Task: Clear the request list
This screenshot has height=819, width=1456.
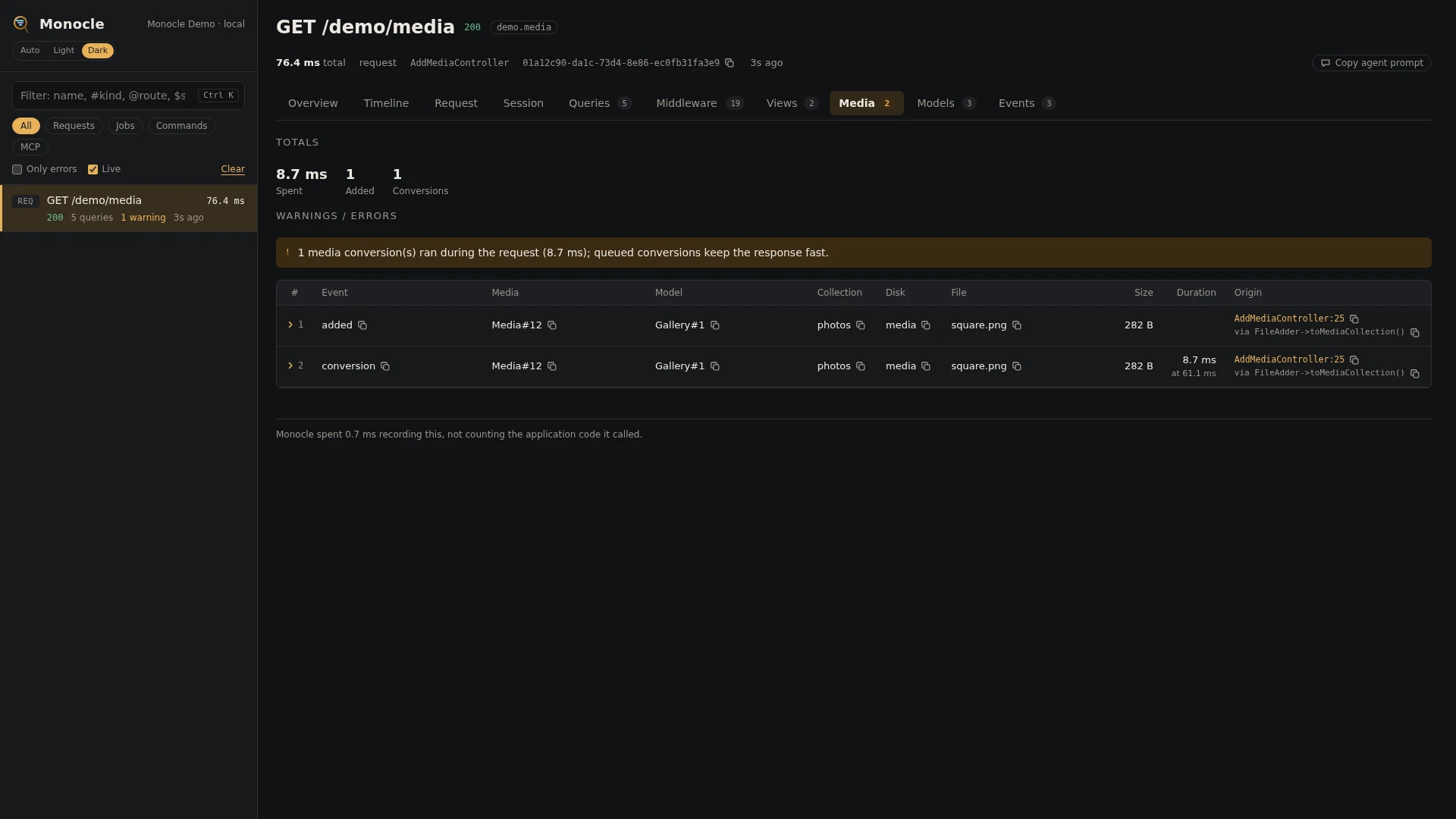Action: click(233, 169)
